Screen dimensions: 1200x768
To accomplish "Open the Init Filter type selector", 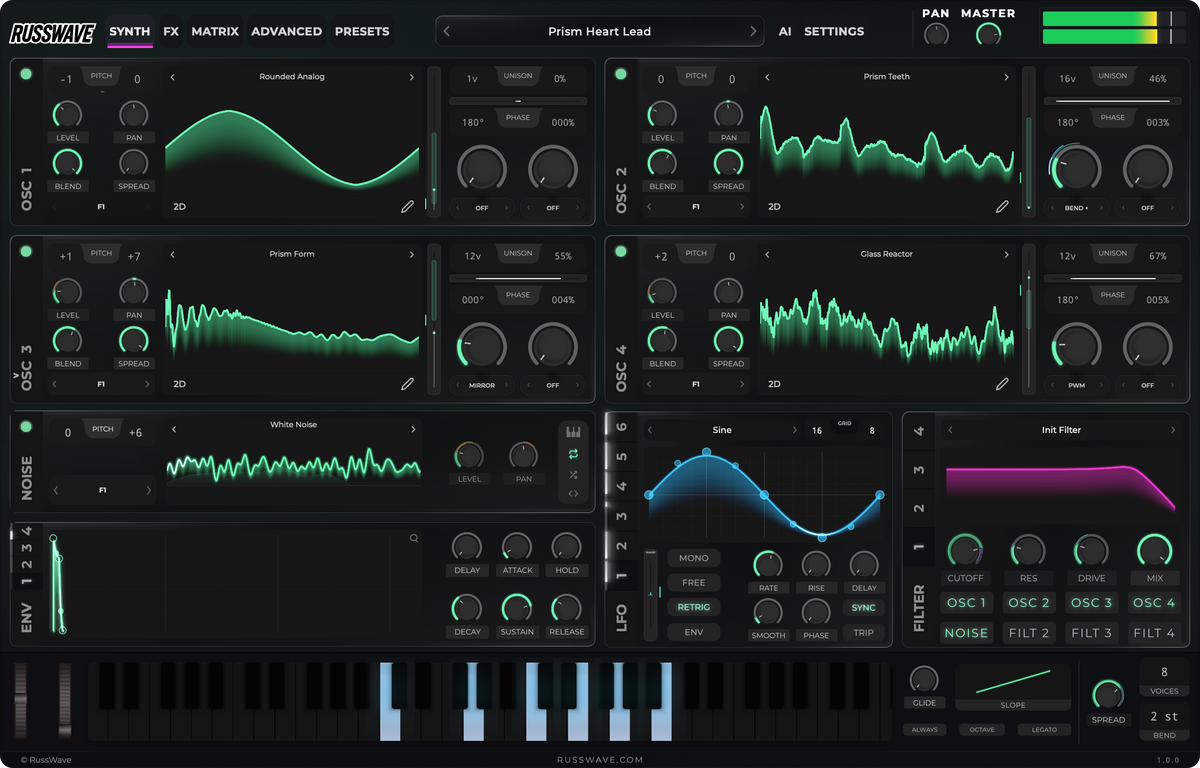I will 1061,430.
